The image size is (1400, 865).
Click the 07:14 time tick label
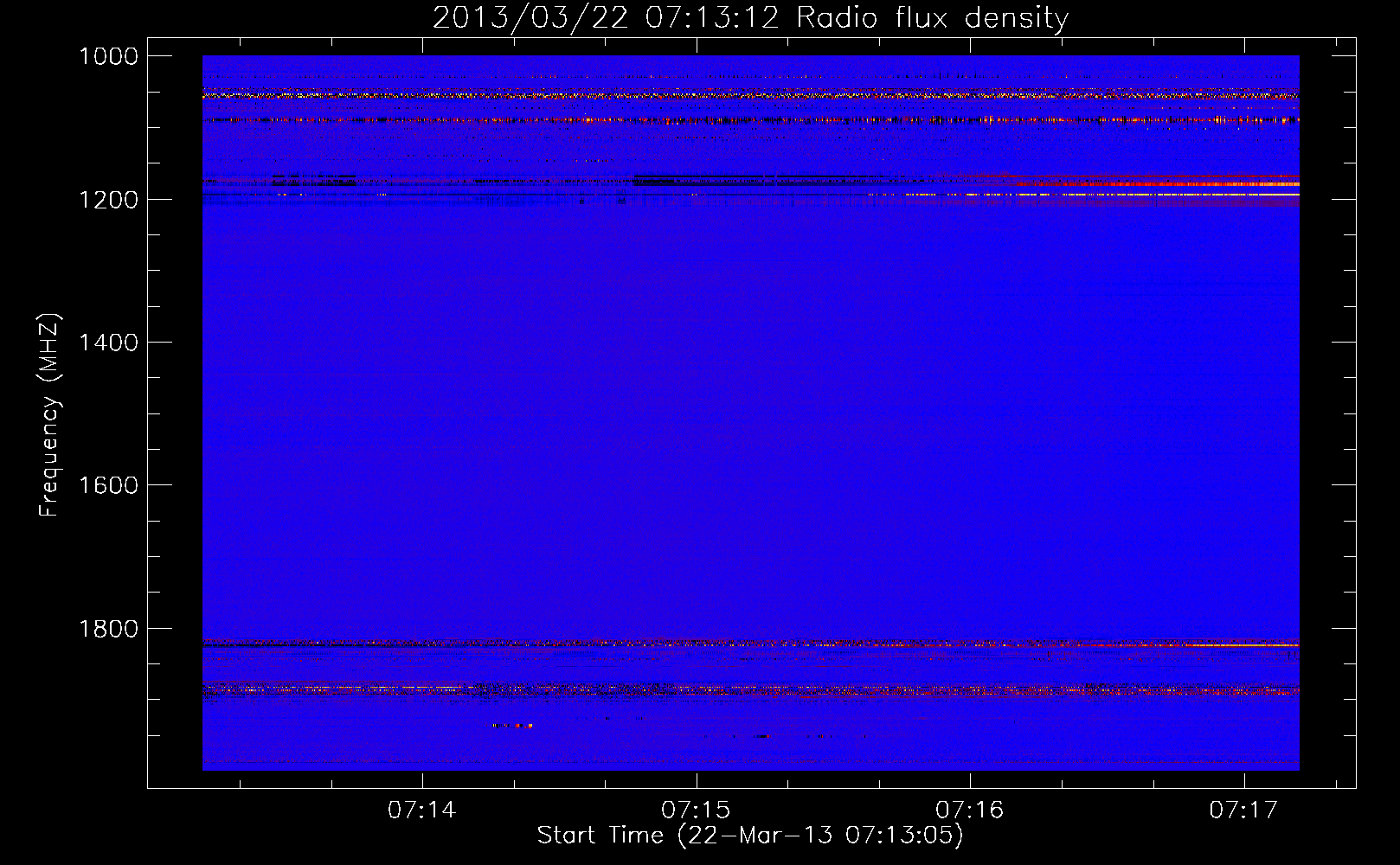coord(421,810)
